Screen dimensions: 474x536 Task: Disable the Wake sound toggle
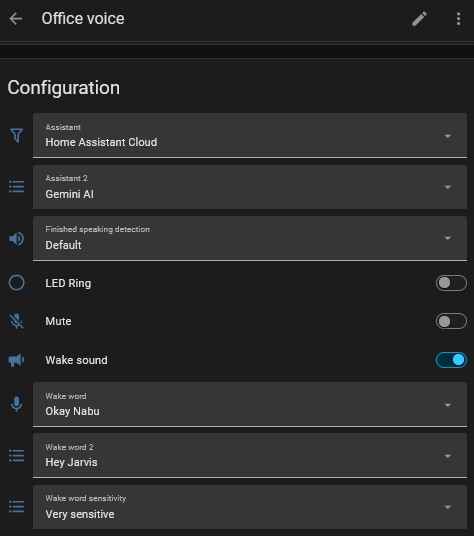click(x=451, y=360)
